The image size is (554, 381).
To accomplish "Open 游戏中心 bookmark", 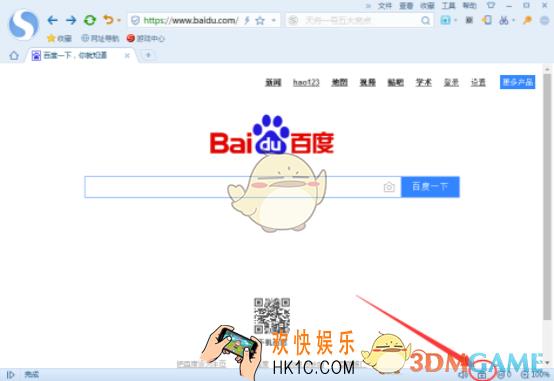I will 146,38.
